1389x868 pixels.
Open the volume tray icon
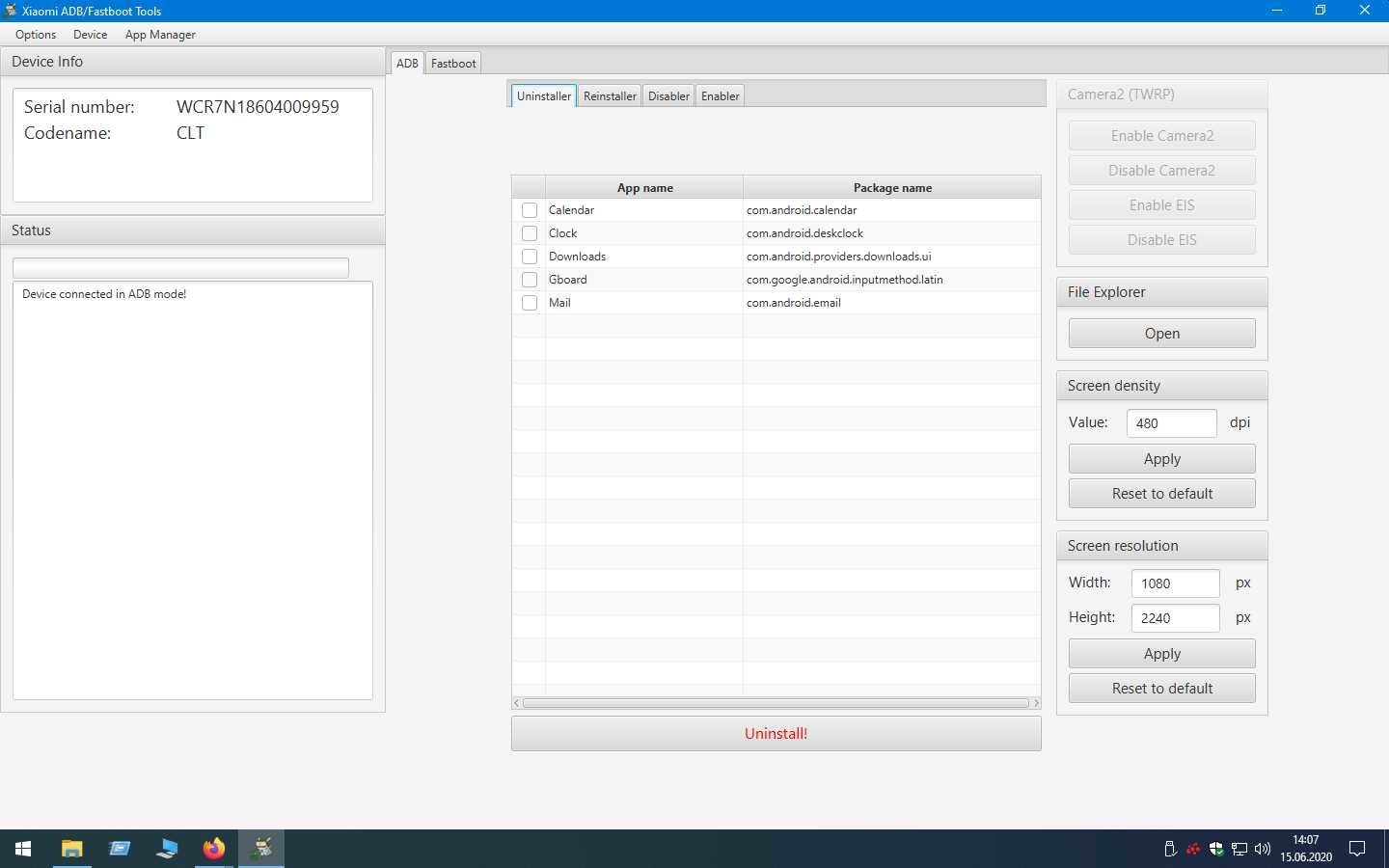pyautogui.click(x=1263, y=849)
